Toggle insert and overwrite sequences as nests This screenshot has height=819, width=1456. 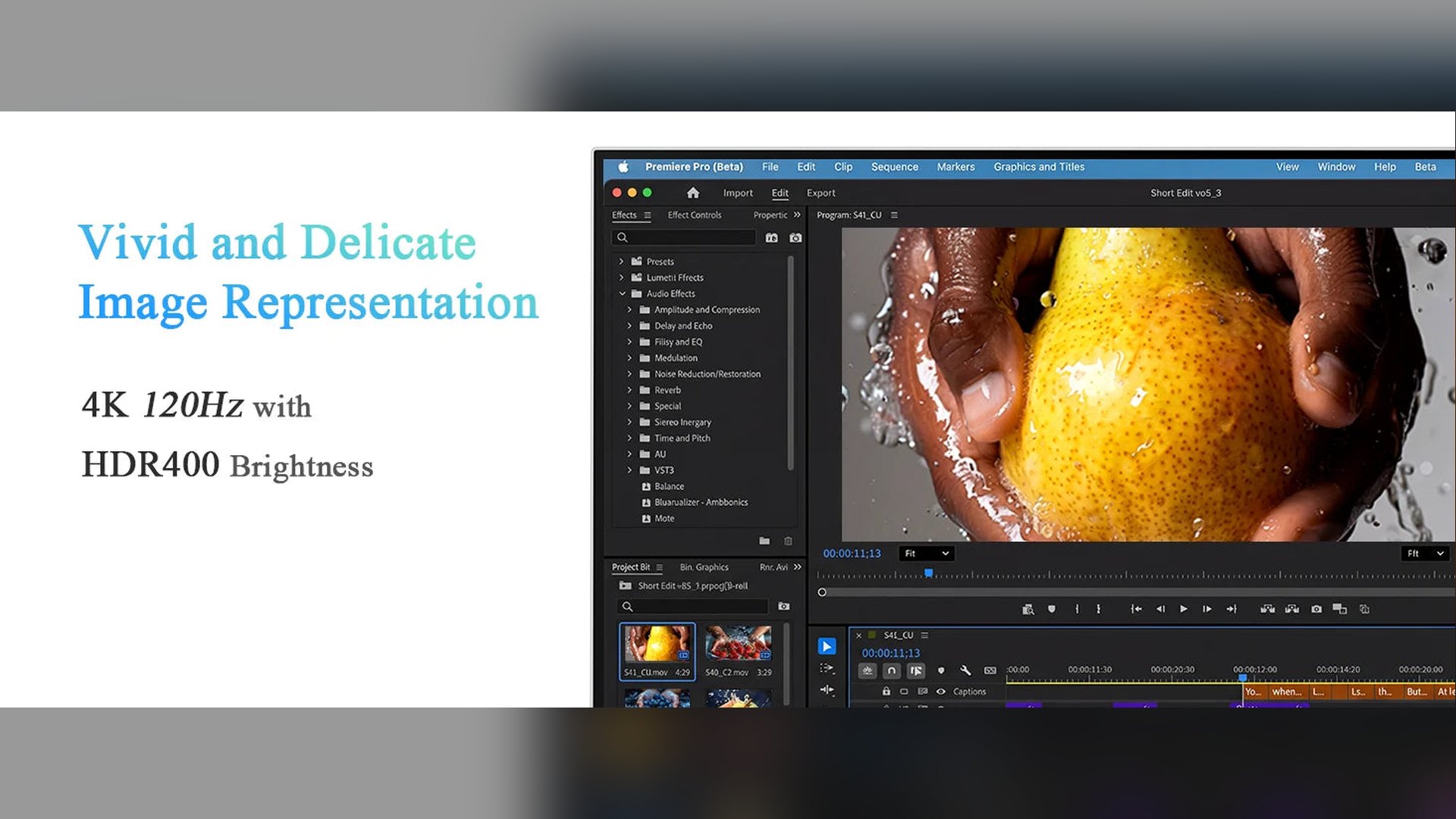coord(868,670)
